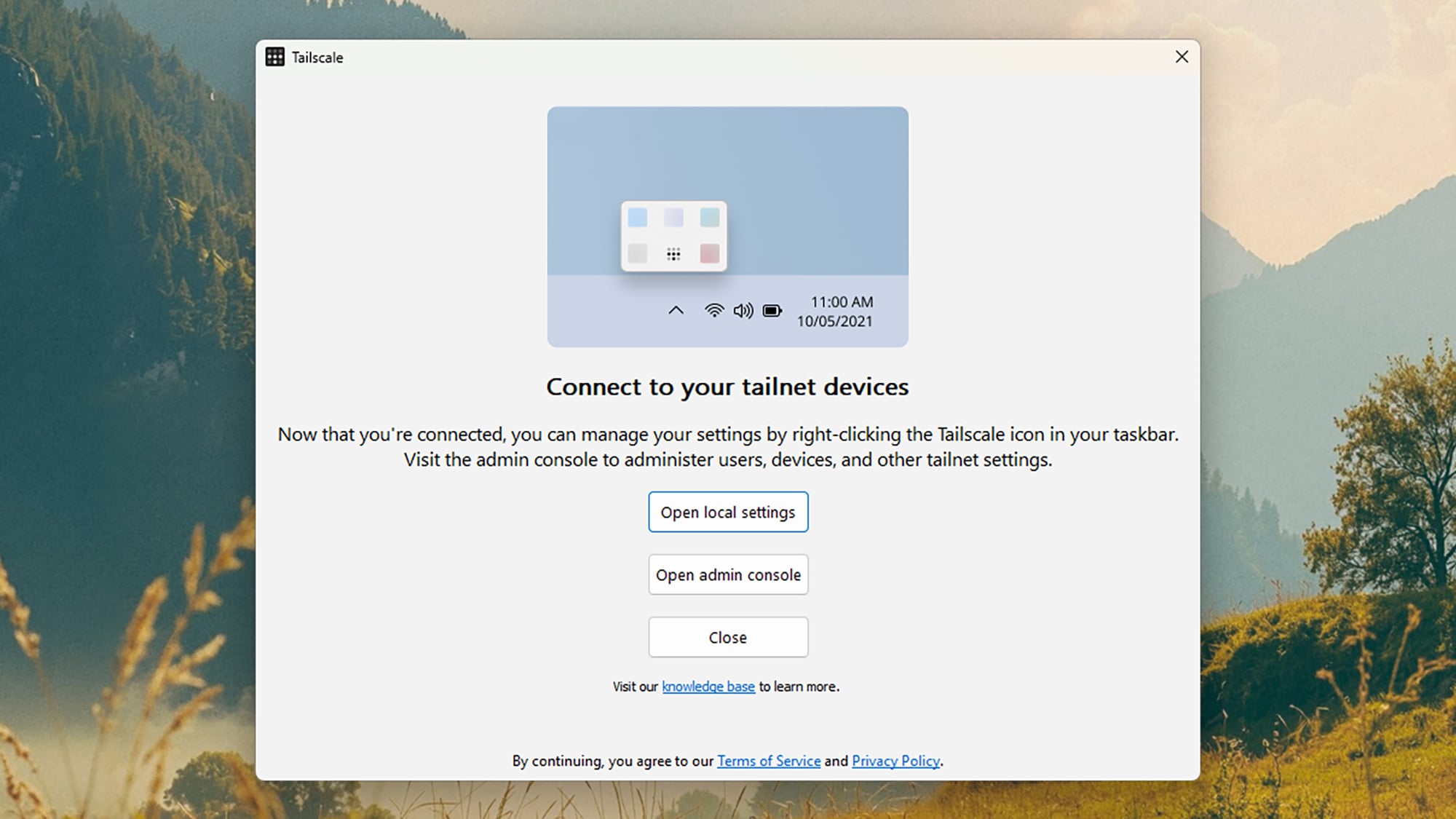The image size is (1456, 819).
Task: Click the up-chevron icon in the illustrated taskbar
Action: [x=676, y=311]
